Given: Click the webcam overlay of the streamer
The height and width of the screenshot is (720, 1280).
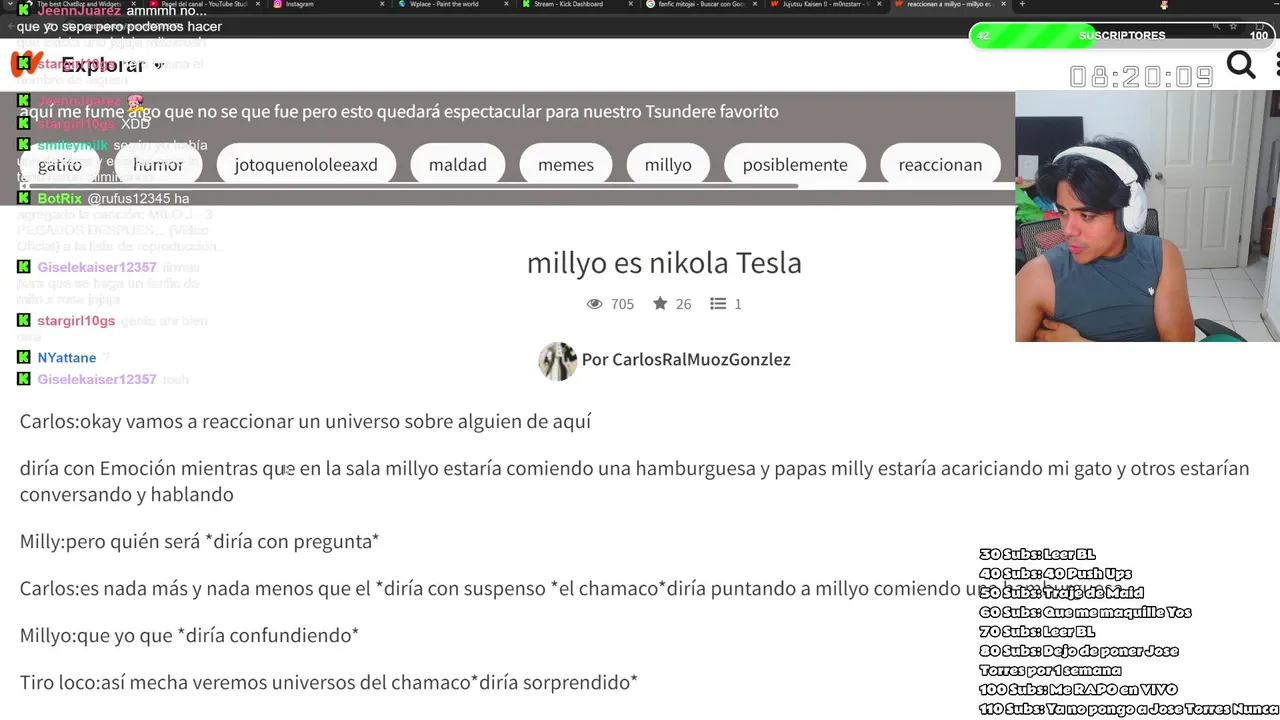Looking at the screenshot, I should pyautogui.click(x=1147, y=216).
